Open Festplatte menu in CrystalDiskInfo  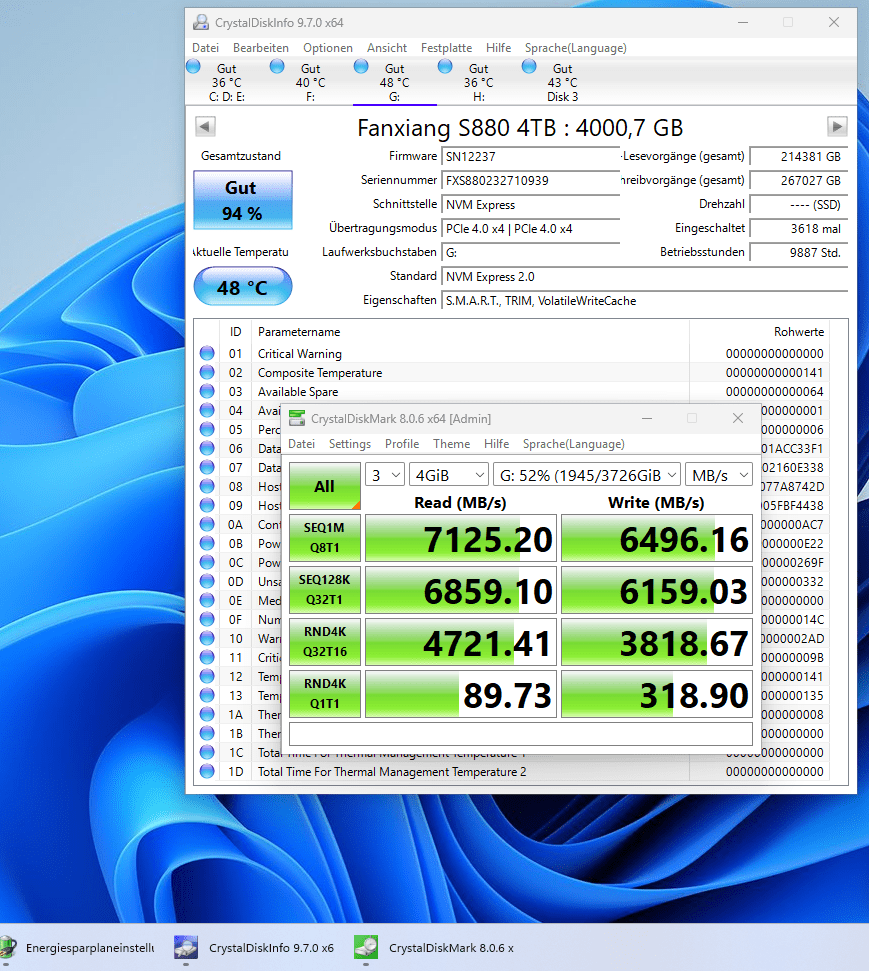(x=446, y=48)
